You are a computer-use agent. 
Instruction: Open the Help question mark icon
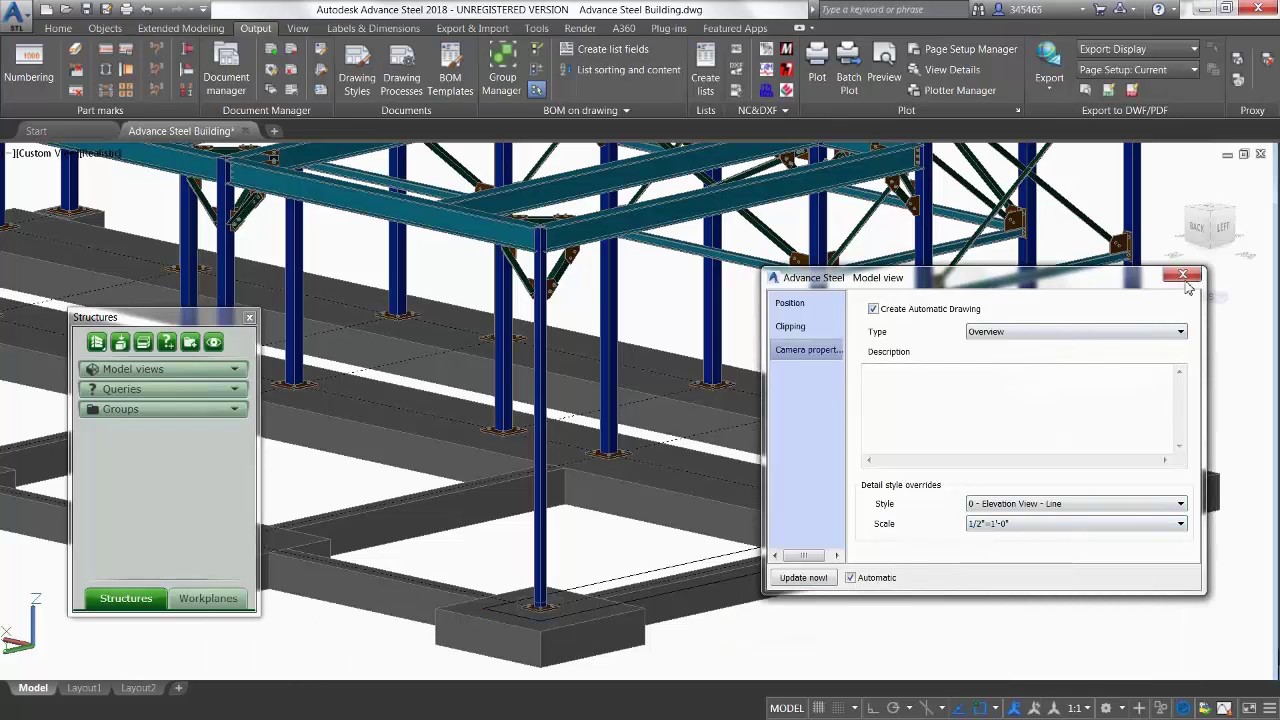pyautogui.click(x=1158, y=9)
